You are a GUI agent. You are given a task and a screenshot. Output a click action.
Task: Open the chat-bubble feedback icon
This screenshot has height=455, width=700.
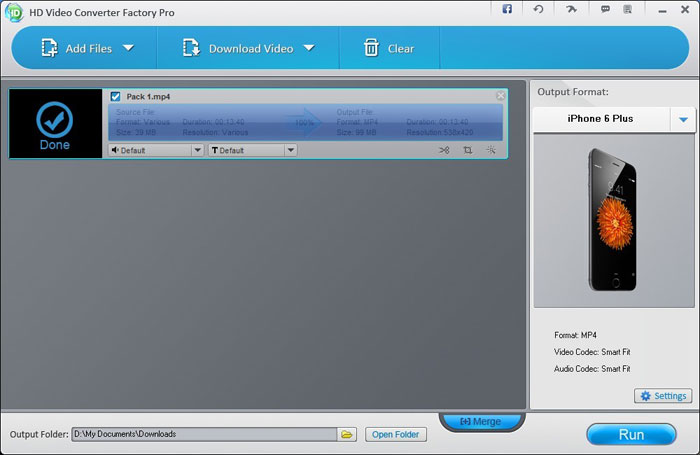[605, 9]
